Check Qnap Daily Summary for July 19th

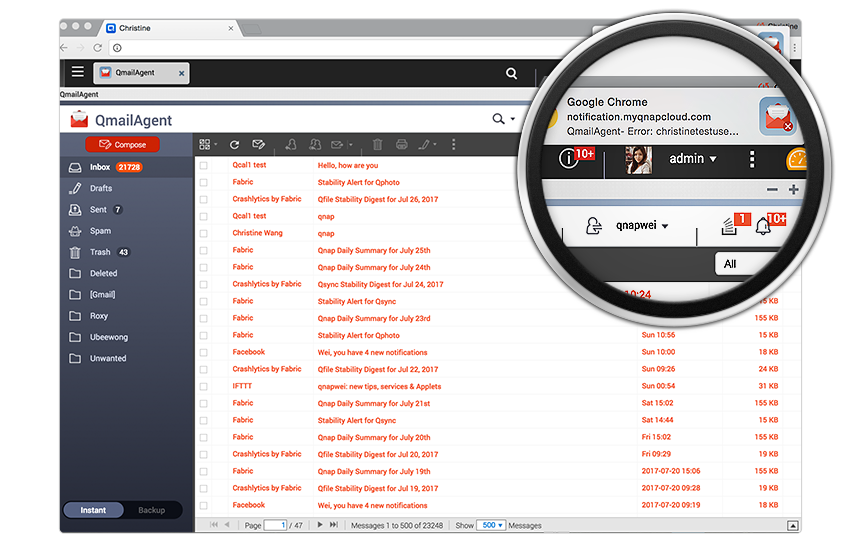pos(203,471)
